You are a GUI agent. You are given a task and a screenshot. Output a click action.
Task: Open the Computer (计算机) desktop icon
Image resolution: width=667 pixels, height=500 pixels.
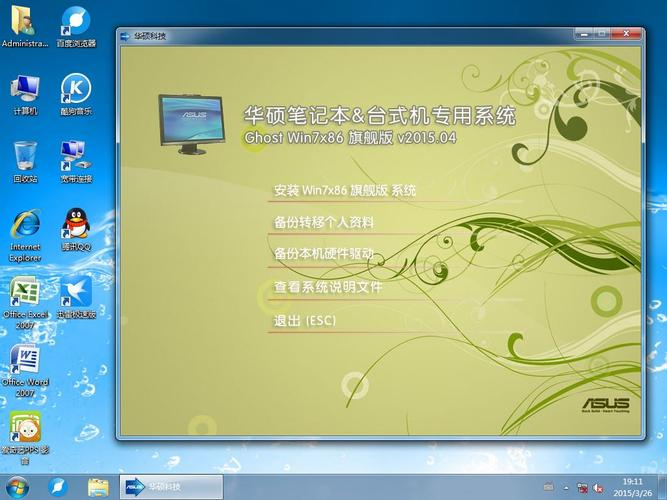click(x=25, y=90)
